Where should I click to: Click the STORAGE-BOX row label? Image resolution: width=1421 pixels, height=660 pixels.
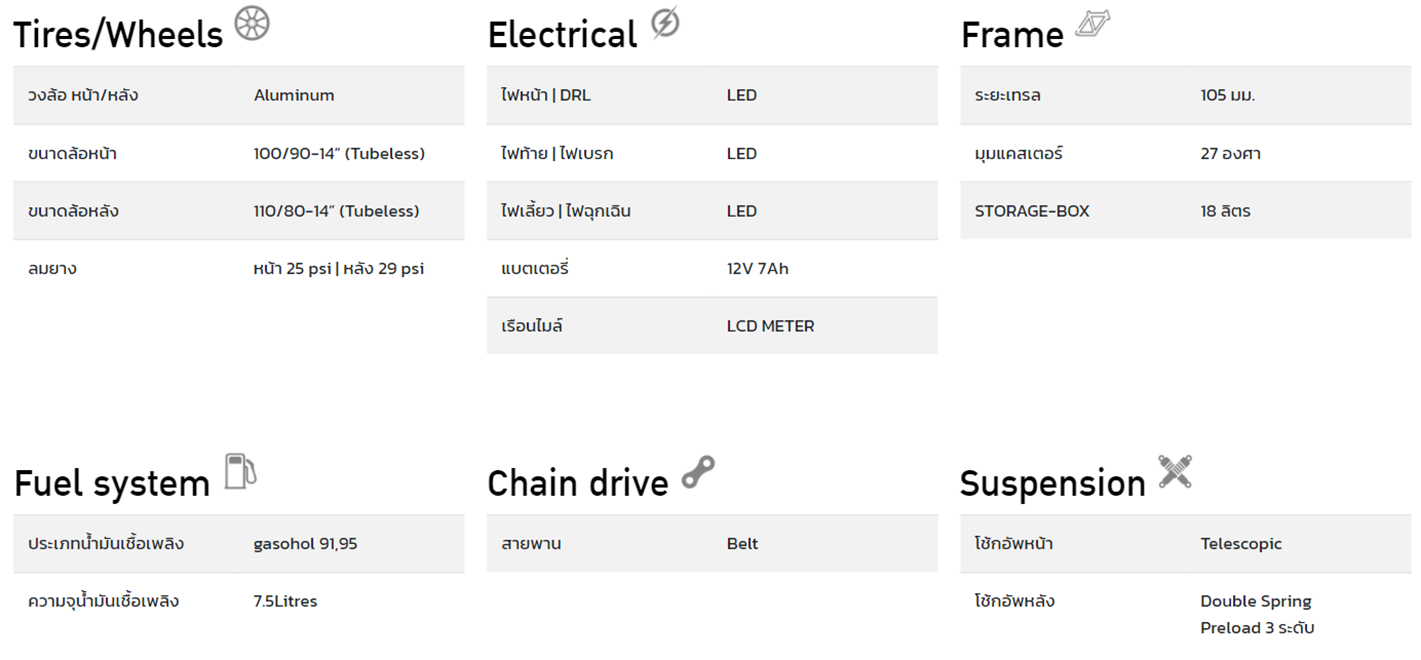coord(1032,212)
